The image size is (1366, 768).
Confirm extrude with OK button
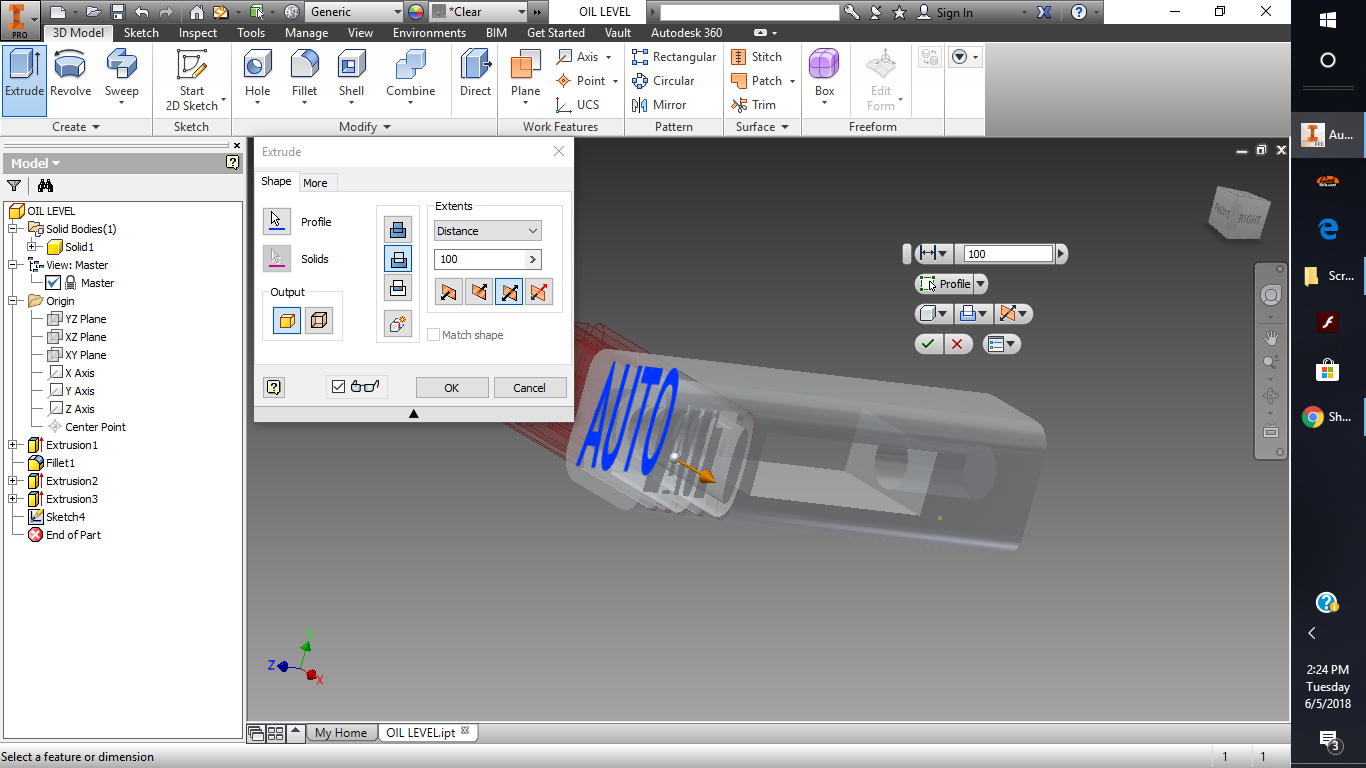452,388
